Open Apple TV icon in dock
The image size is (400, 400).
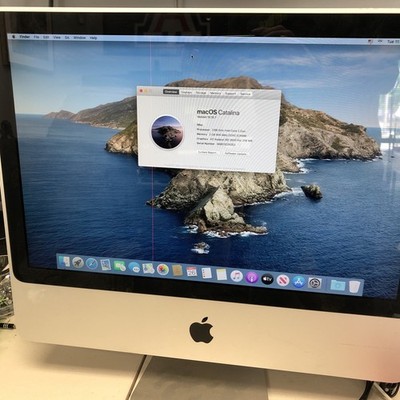click(267, 279)
